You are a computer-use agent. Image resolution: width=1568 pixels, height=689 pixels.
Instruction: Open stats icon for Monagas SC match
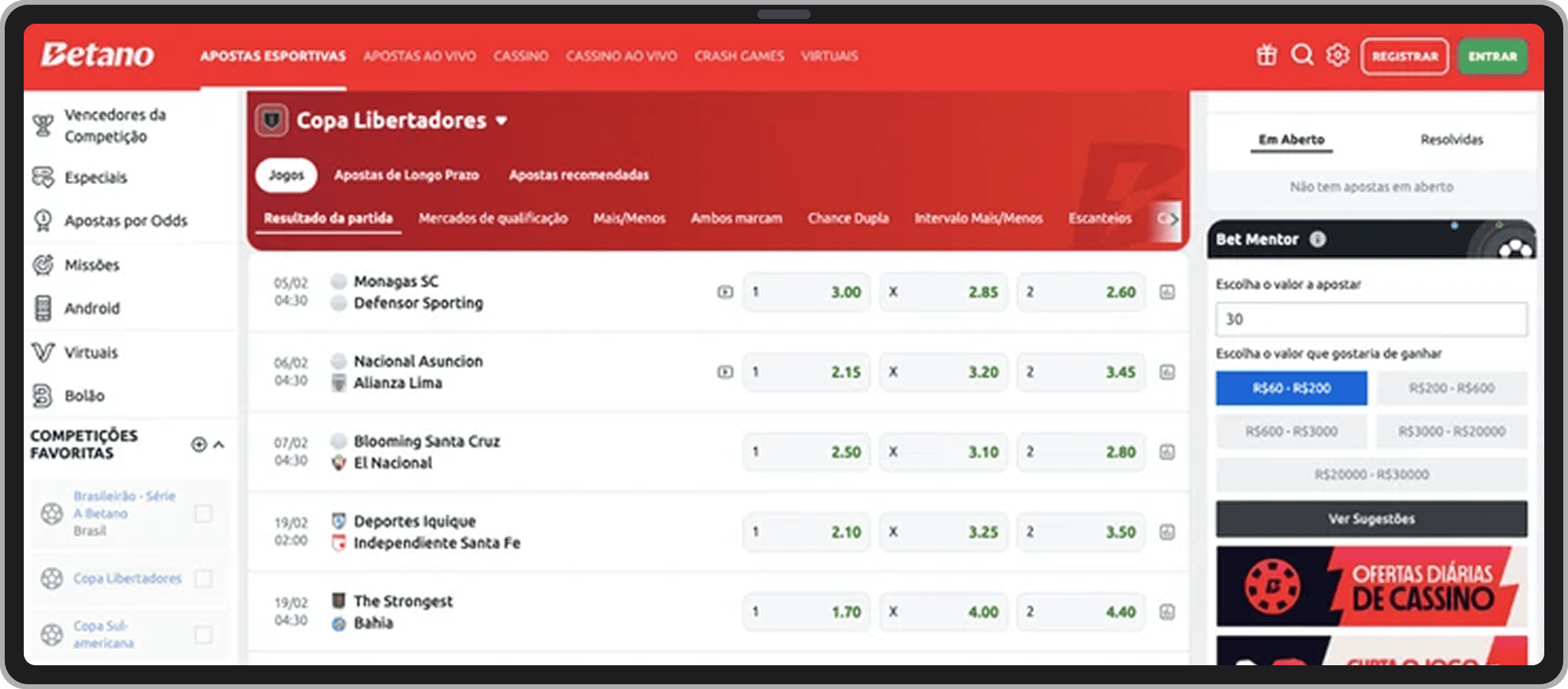point(1167,292)
